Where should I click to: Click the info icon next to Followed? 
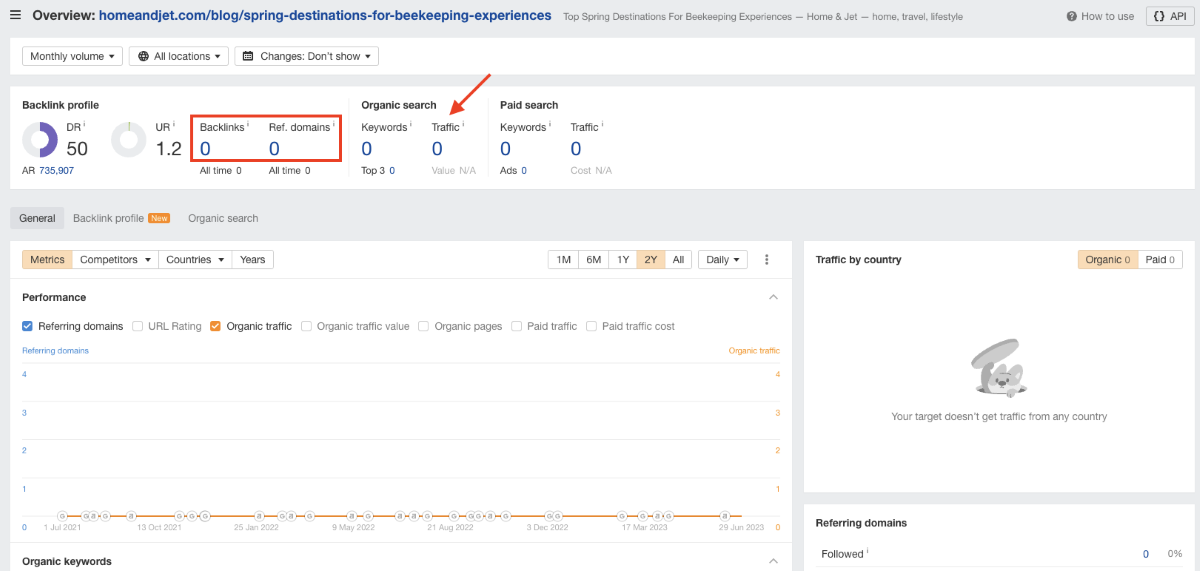point(867,551)
